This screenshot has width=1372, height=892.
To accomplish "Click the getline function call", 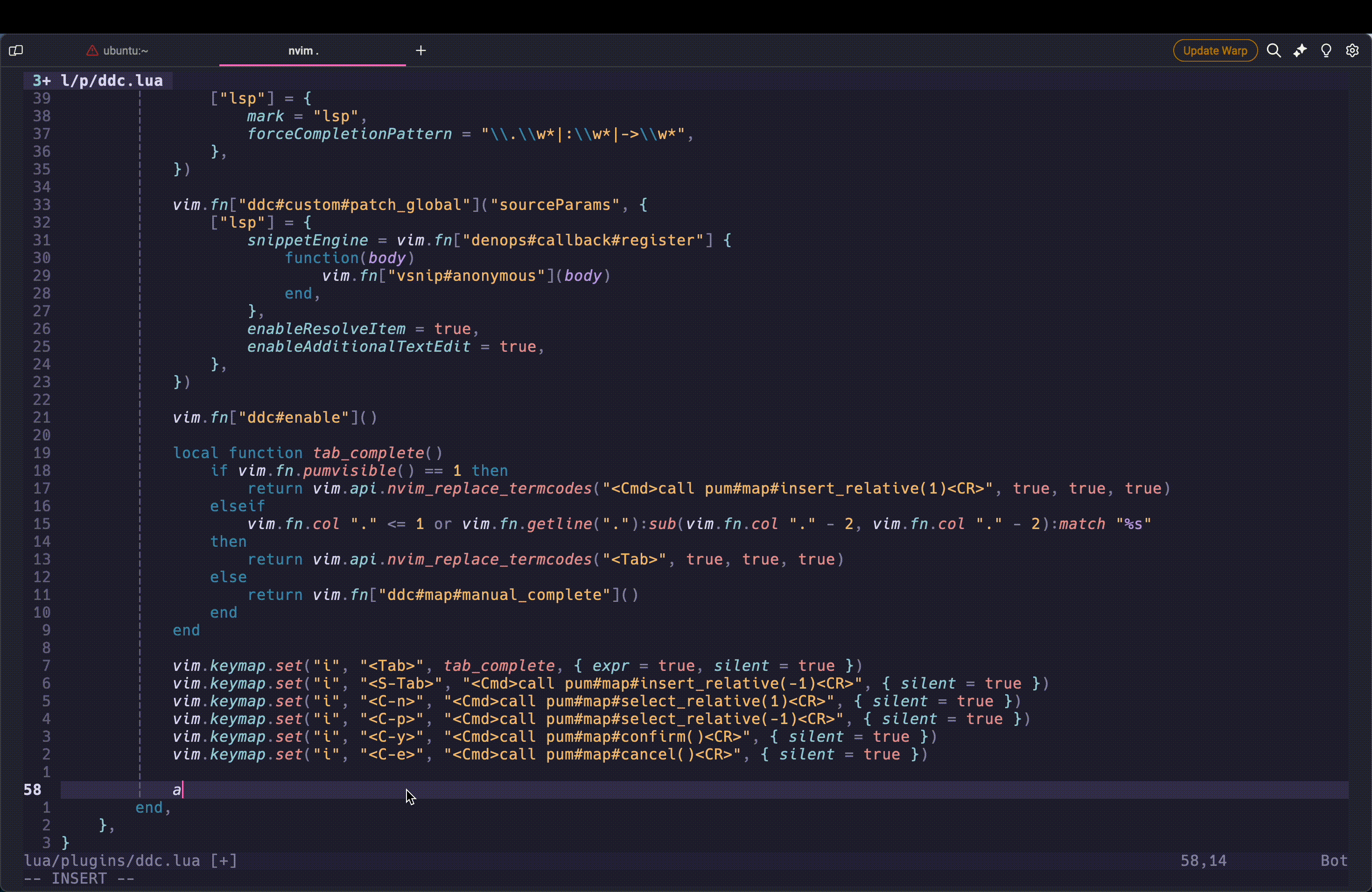I will tap(559, 524).
